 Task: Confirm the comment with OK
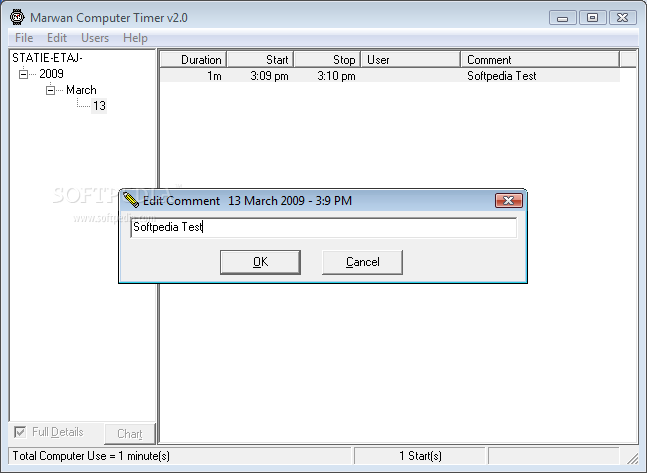pyautogui.click(x=260, y=262)
